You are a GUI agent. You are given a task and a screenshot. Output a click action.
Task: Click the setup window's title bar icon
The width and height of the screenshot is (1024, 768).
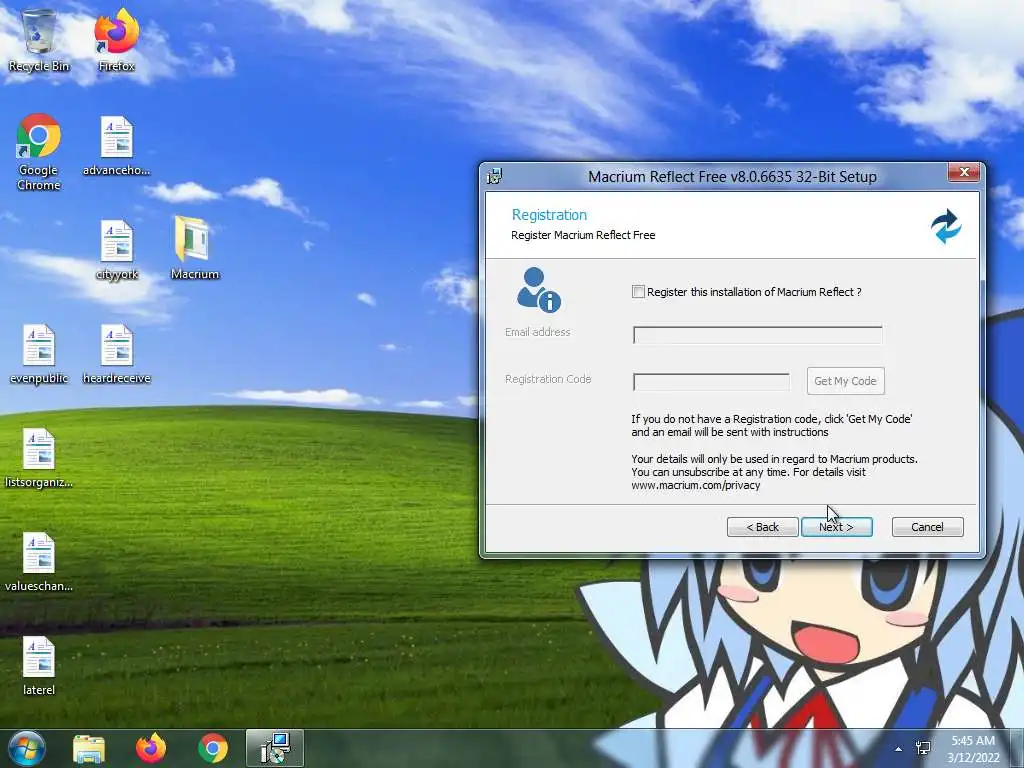click(x=494, y=176)
